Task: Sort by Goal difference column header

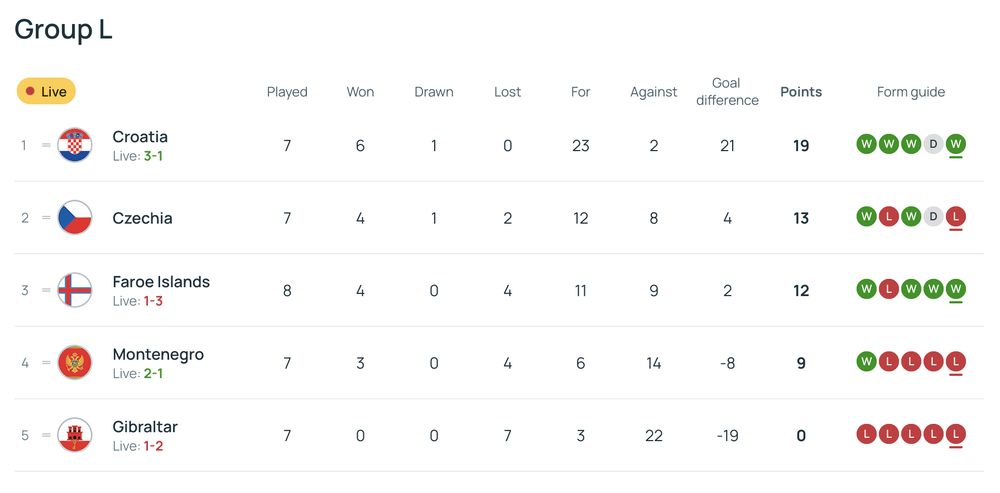Action: (727, 92)
